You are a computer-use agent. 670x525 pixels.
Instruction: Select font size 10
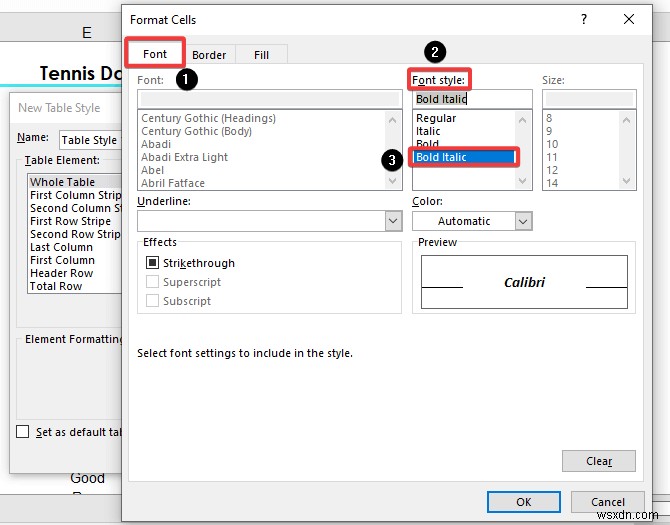pos(552,144)
